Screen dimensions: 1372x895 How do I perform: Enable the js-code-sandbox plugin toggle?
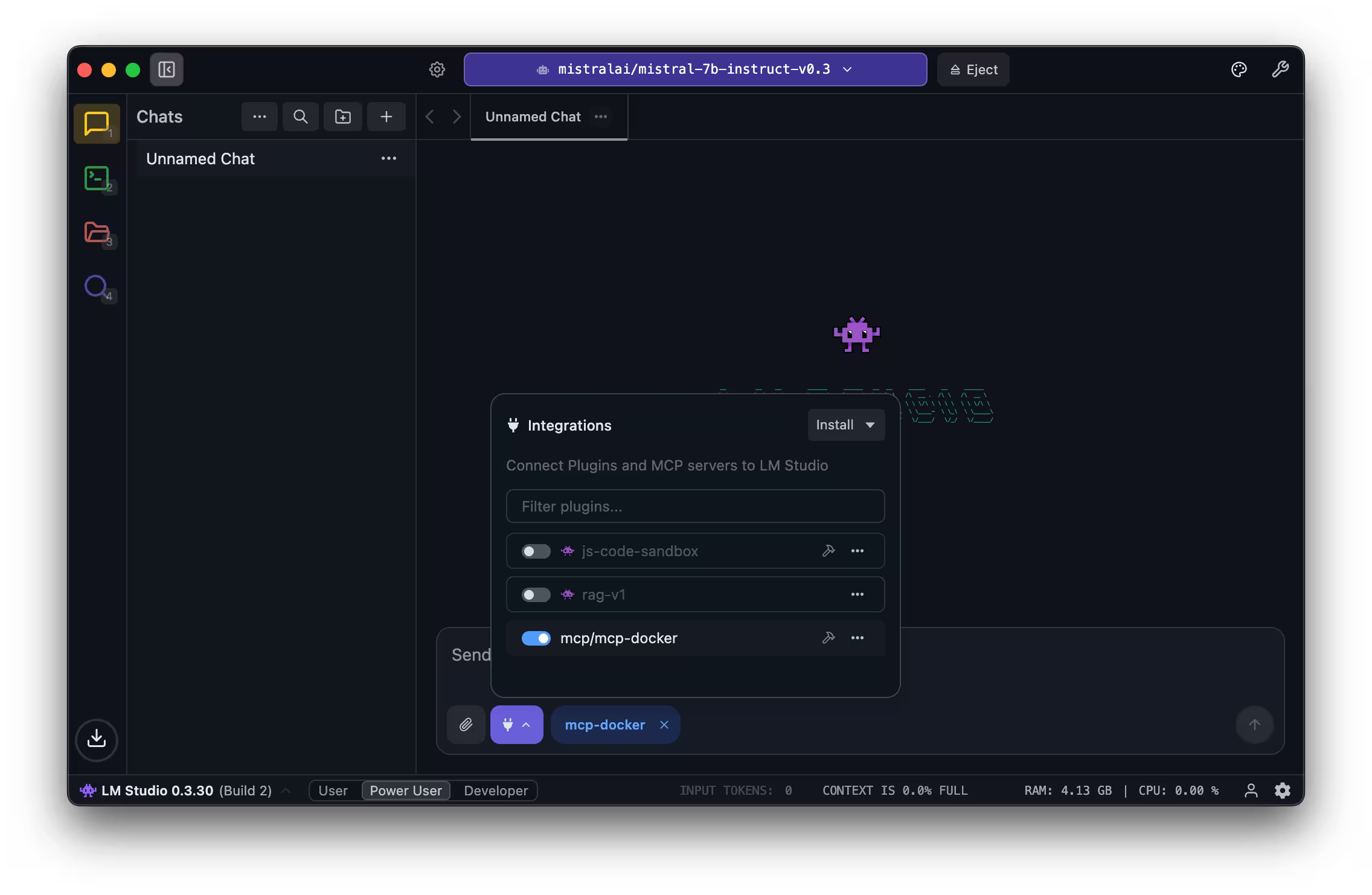pyautogui.click(x=536, y=551)
